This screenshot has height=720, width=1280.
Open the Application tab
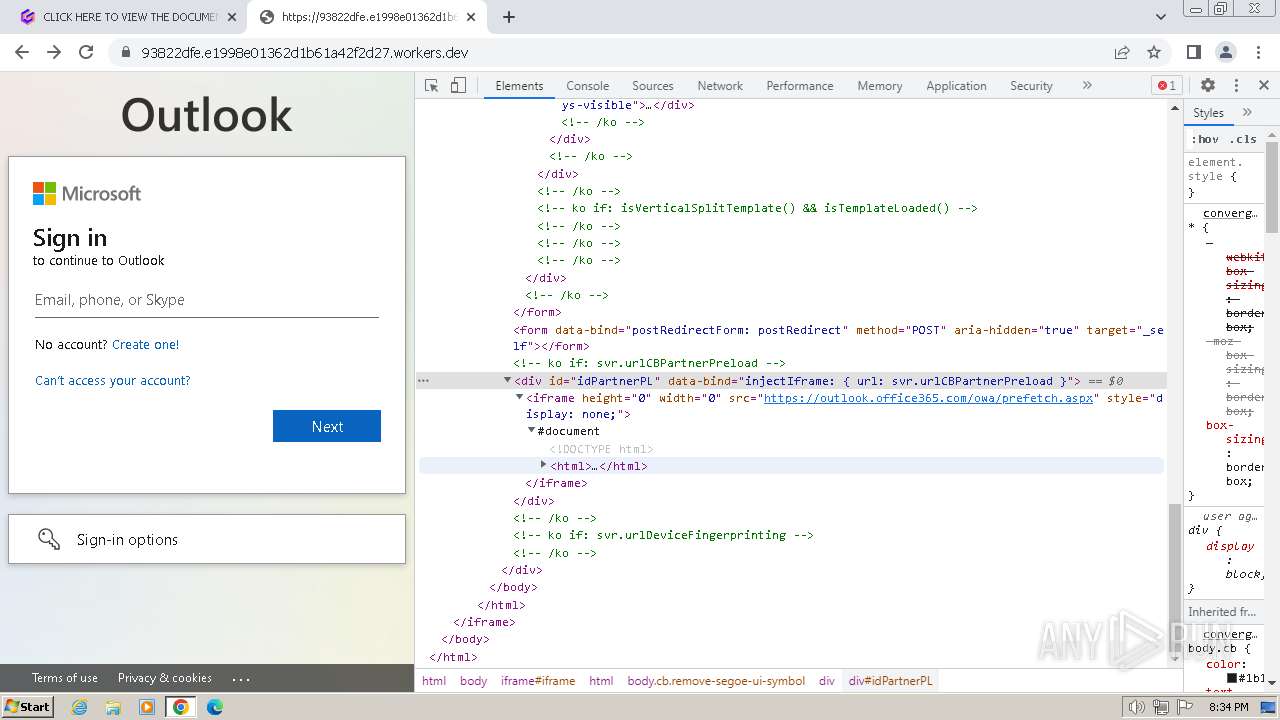click(x=956, y=86)
